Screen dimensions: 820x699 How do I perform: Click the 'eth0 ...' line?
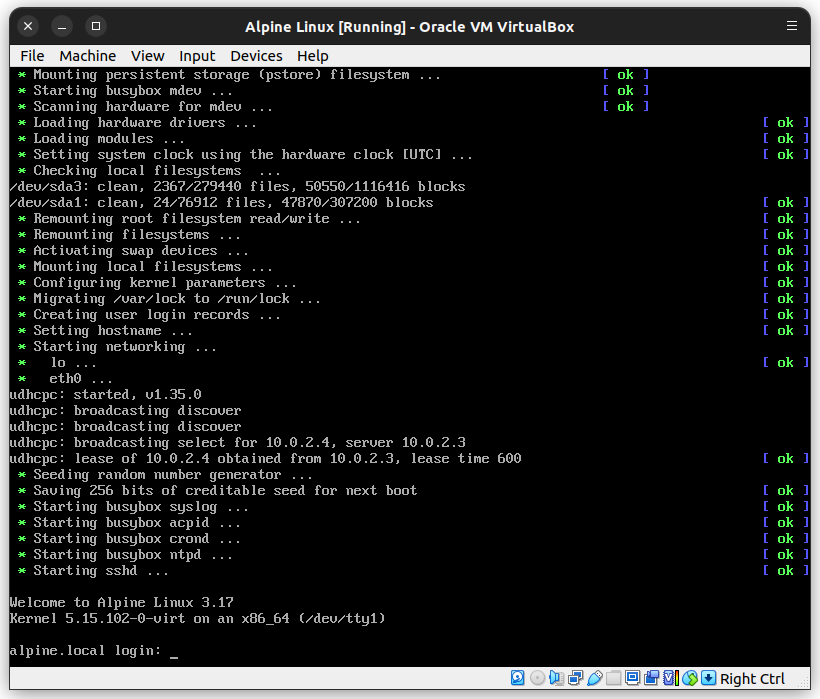point(65,379)
